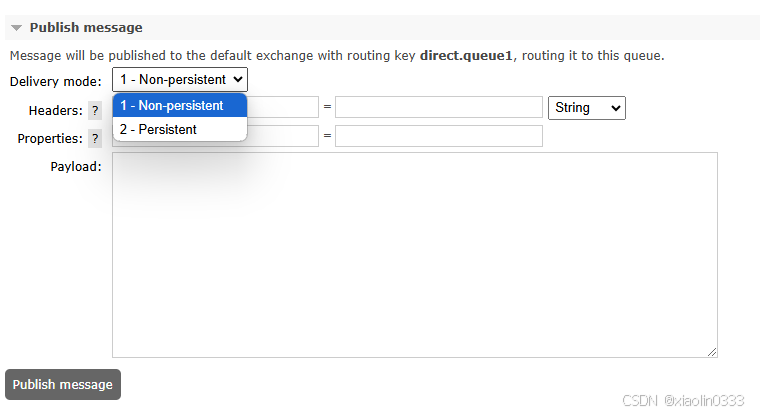The image size is (760, 414).
Task: Click the Headers label text
Action: click(x=56, y=111)
